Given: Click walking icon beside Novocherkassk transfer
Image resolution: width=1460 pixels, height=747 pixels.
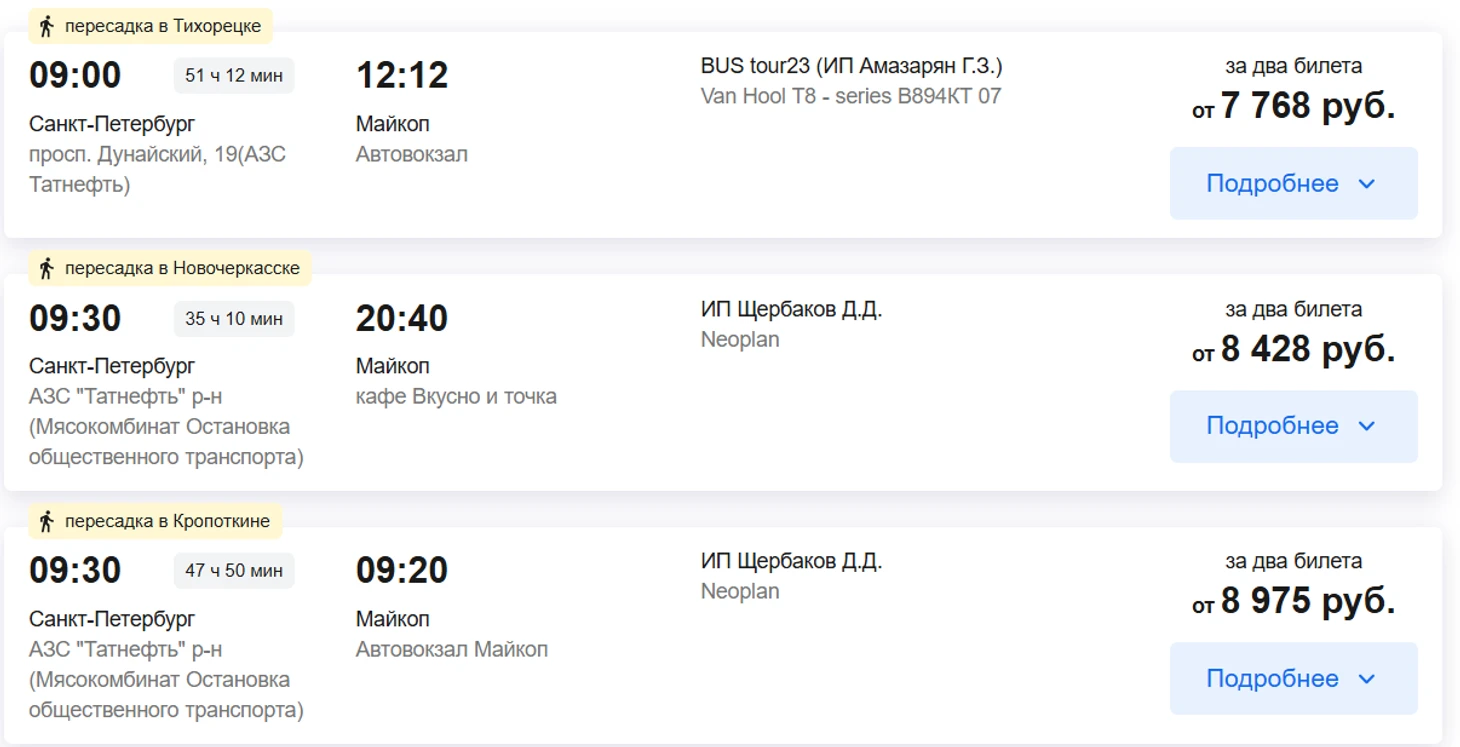Looking at the screenshot, I should pos(45,268).
